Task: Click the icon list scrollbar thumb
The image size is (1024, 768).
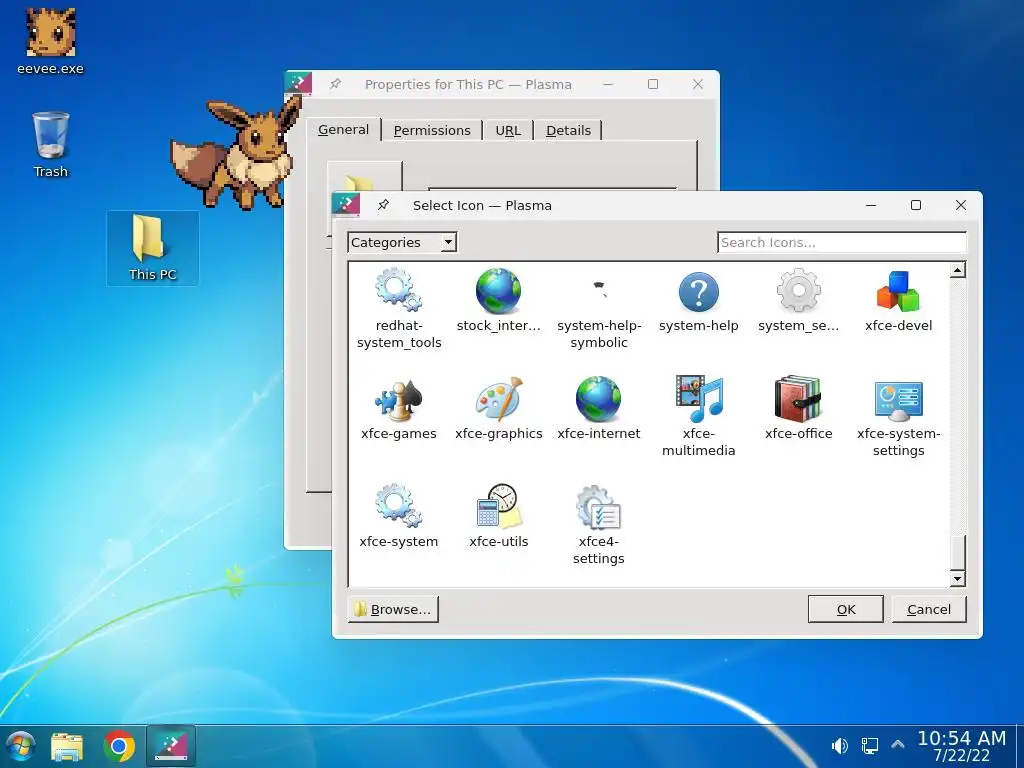Action: (x=957, y=553)
